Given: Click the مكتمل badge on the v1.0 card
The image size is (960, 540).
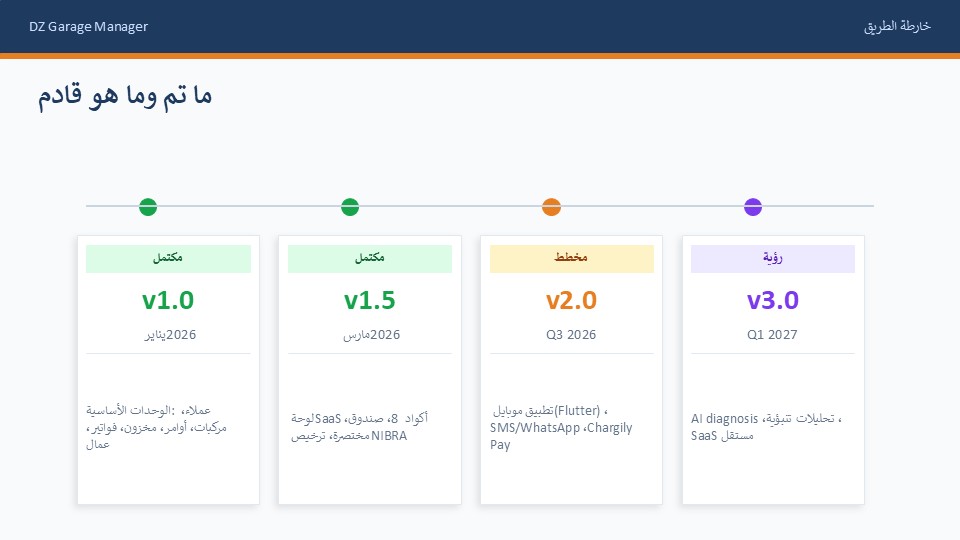Looking at the screenshot, I should point(168,259).
